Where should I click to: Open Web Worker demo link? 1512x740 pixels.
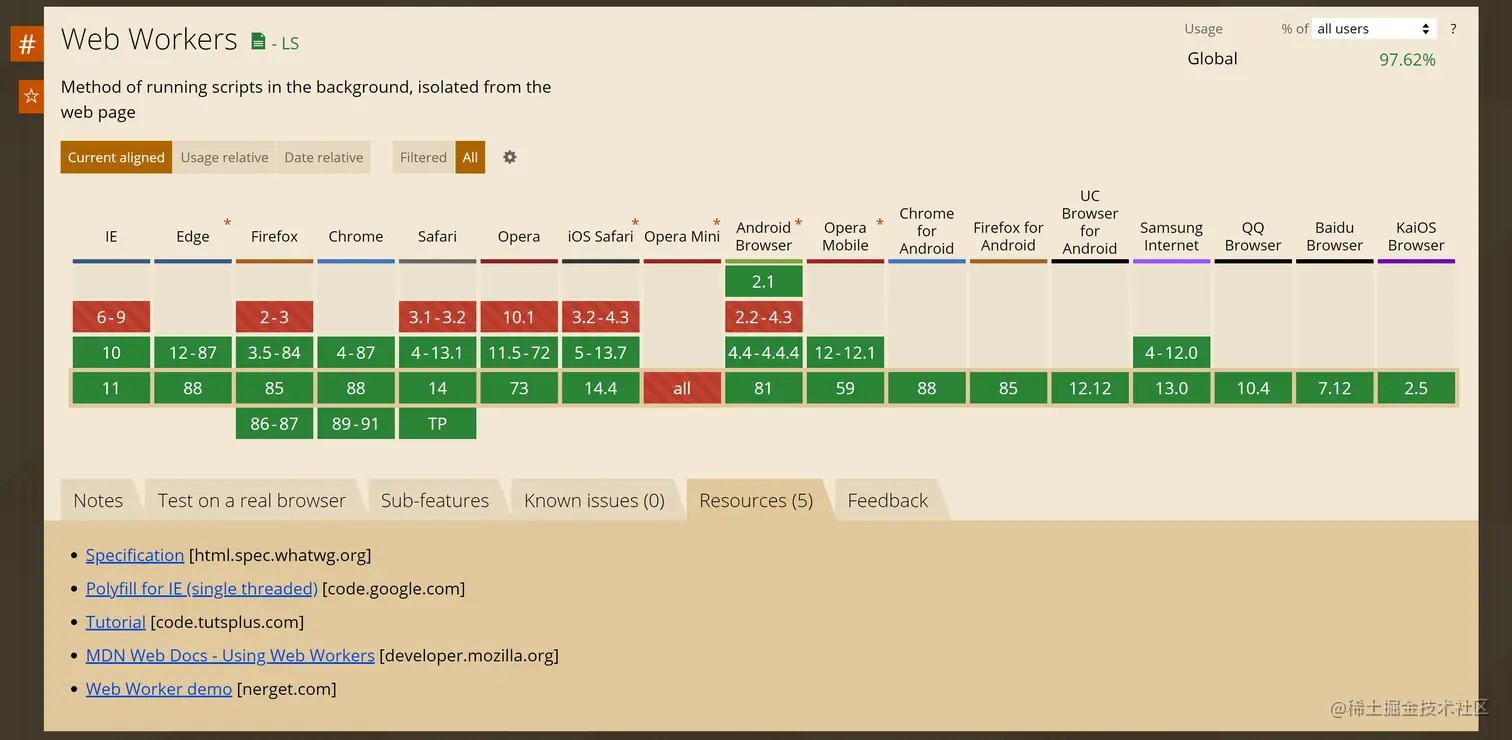159,689
